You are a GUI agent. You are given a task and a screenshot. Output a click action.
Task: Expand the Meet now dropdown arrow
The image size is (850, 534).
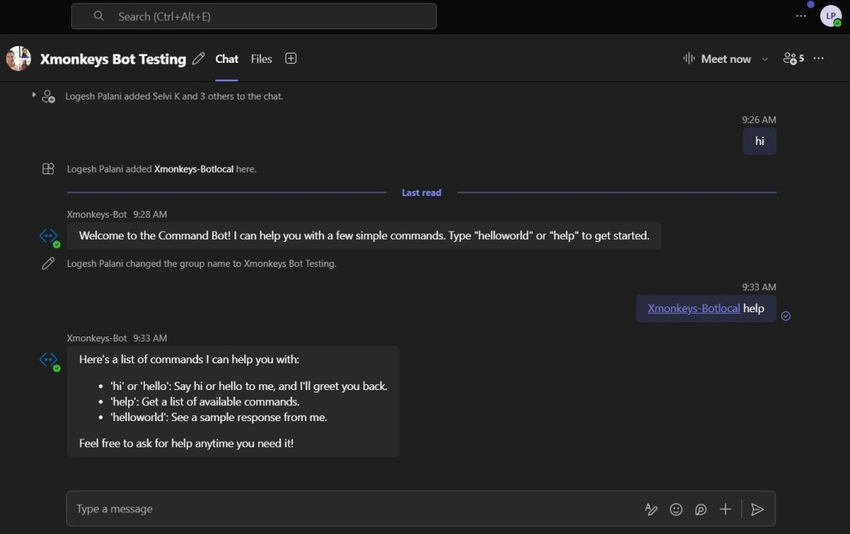[765, 59]
